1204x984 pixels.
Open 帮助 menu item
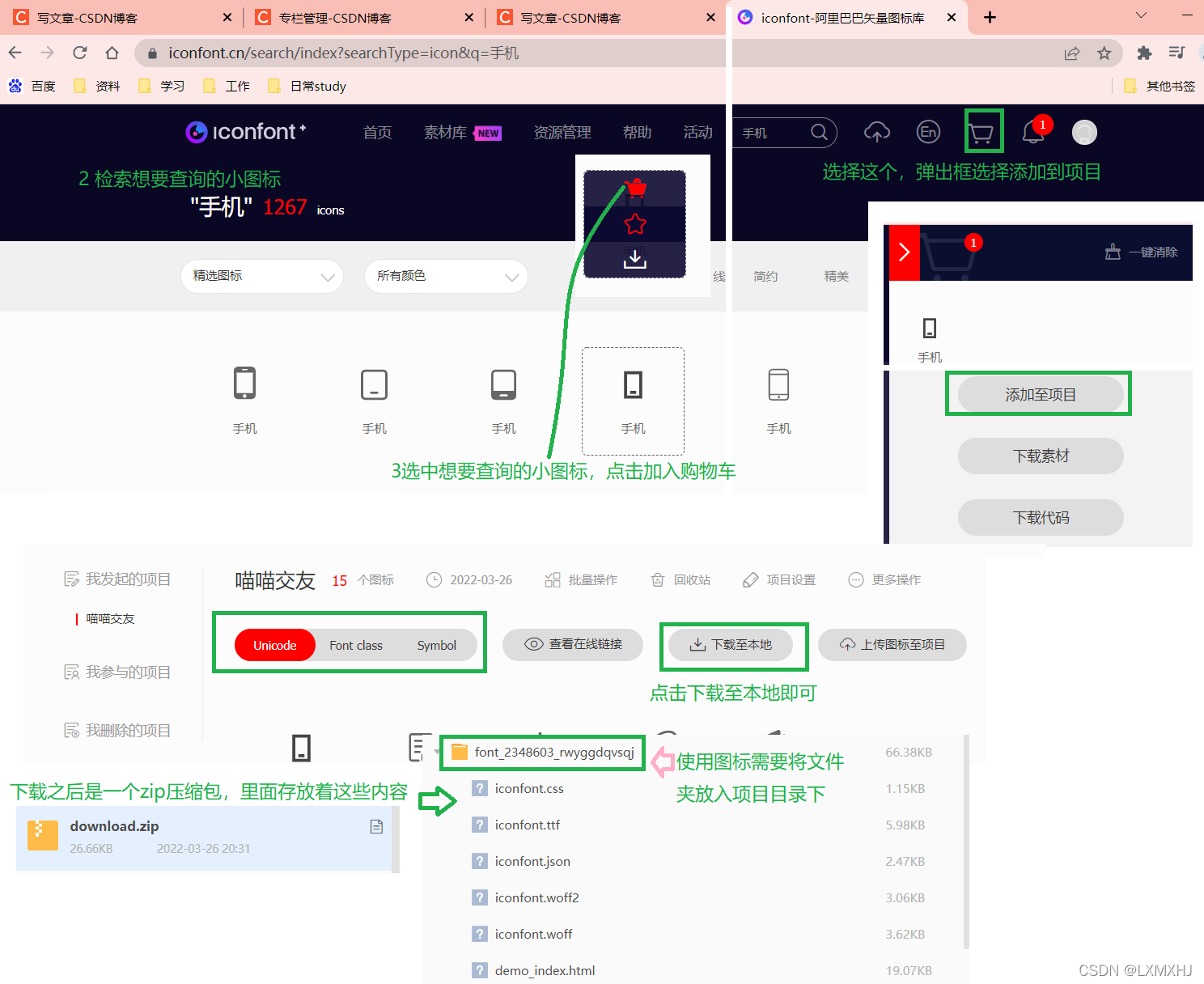coord(638,133)
